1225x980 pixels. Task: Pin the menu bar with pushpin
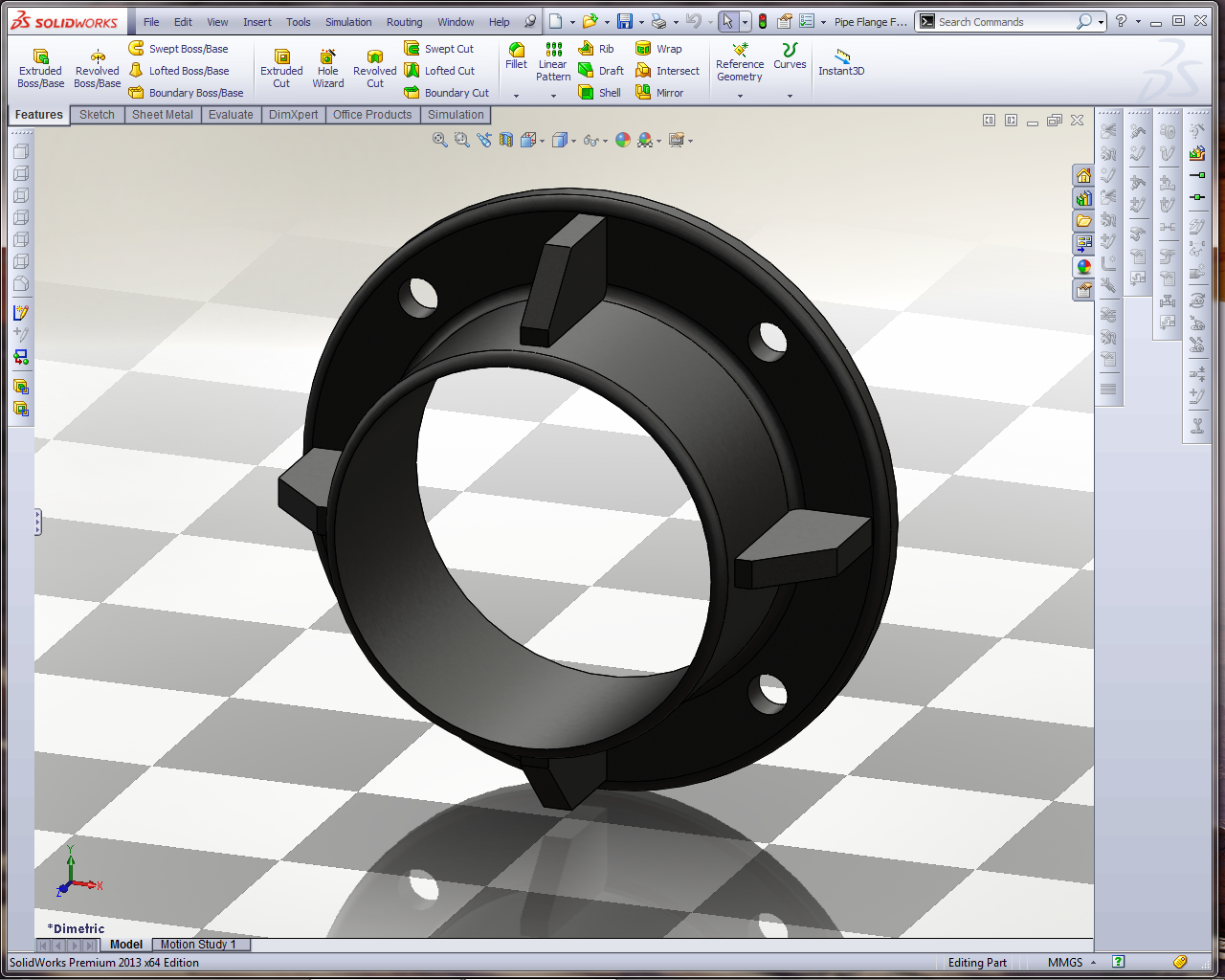pyautogui.click(x=530, y=21)
